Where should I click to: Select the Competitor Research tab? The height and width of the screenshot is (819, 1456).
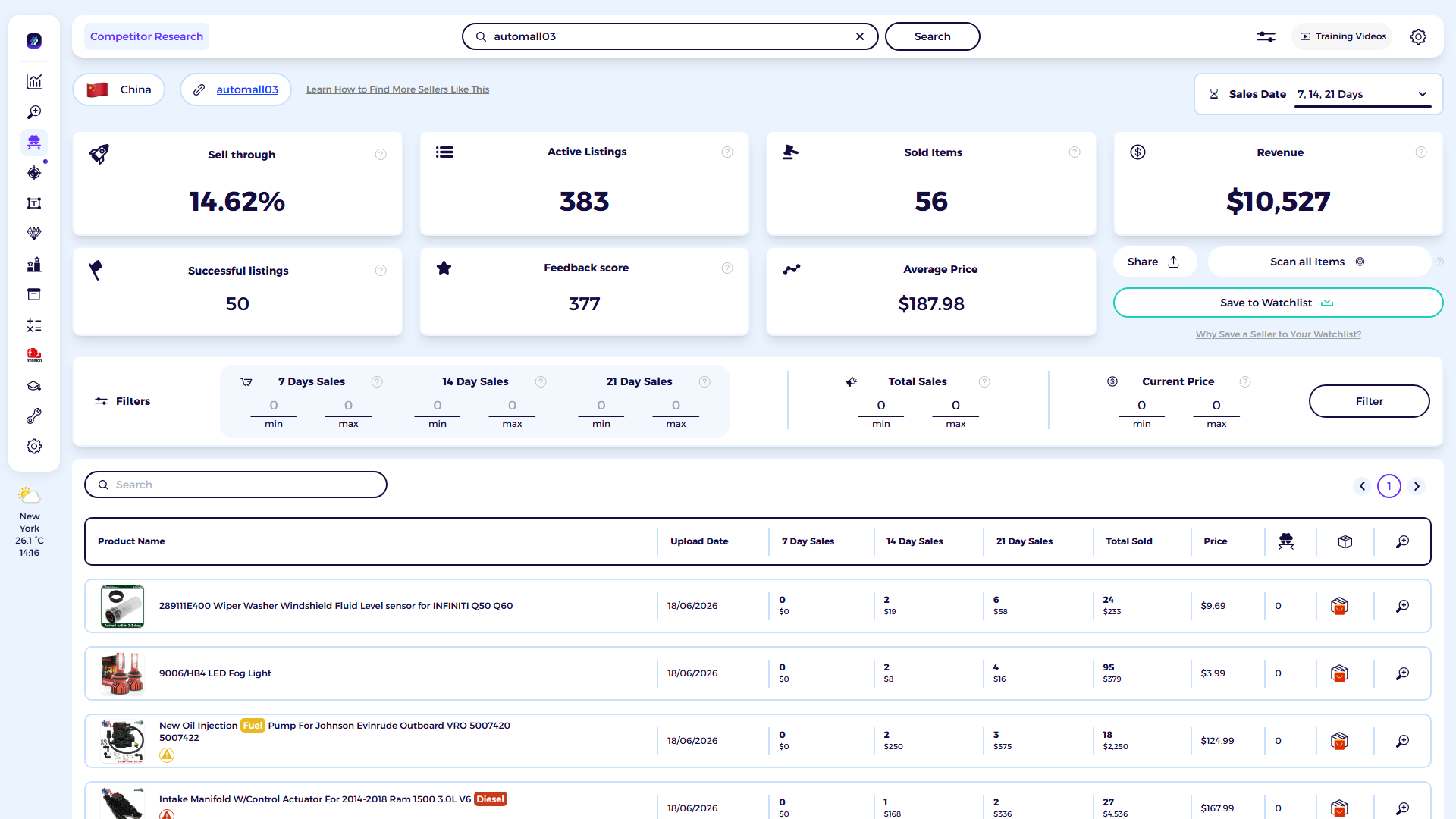tap(146, 36)
